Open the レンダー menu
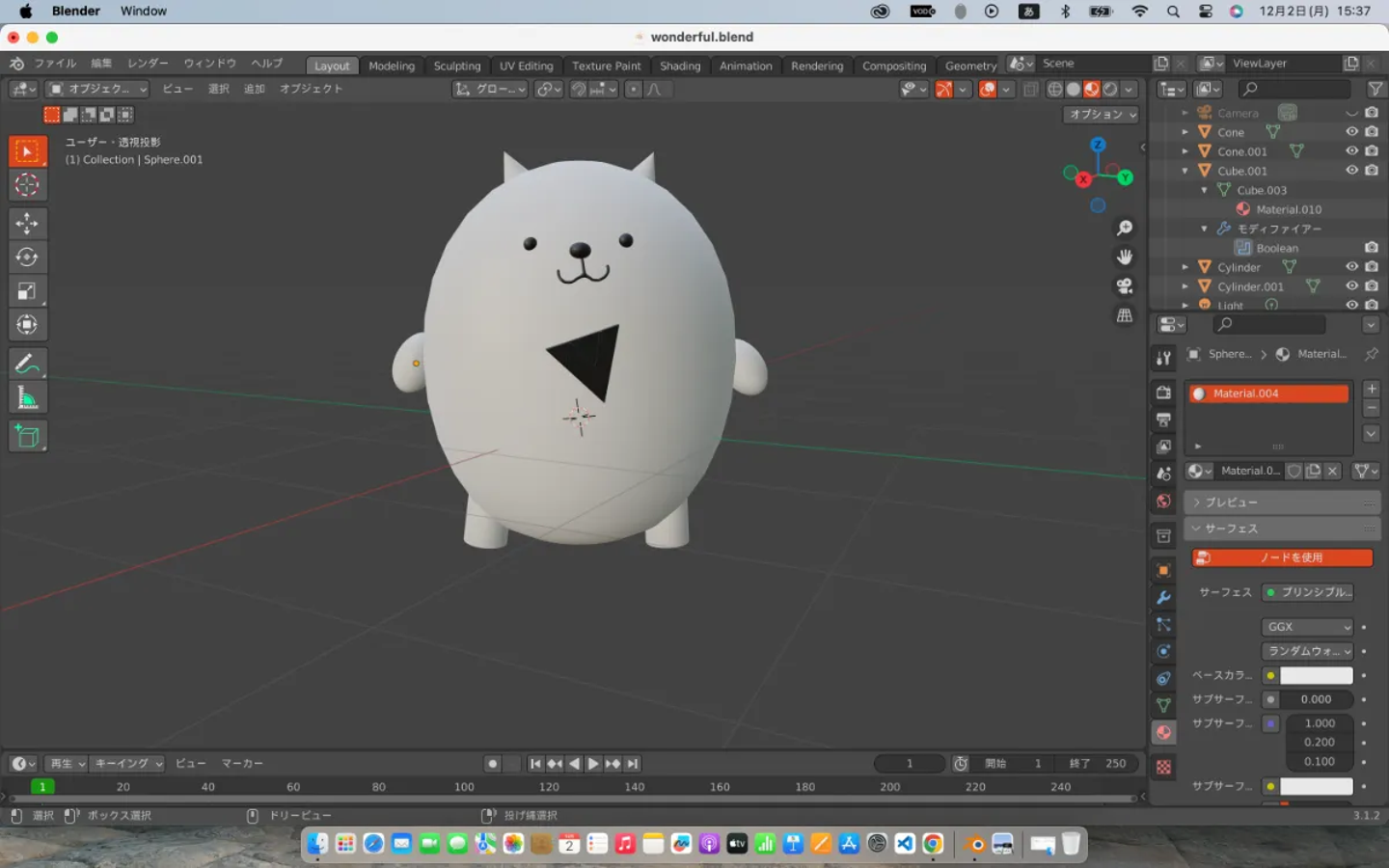 pos(148,64)
